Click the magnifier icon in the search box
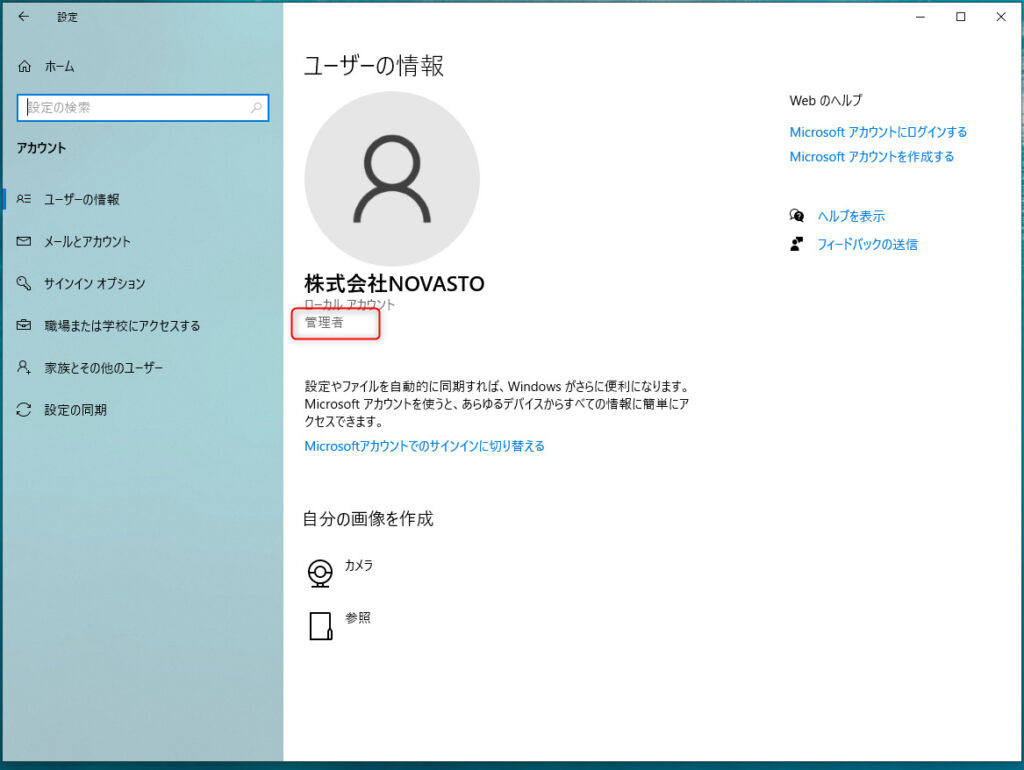 (x=256, y=108)
